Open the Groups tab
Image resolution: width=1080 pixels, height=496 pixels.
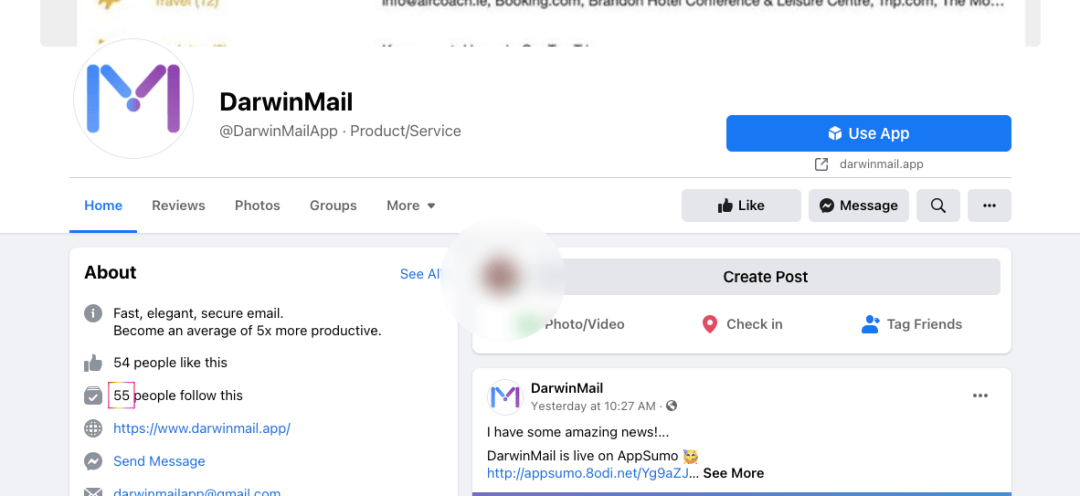333,205
